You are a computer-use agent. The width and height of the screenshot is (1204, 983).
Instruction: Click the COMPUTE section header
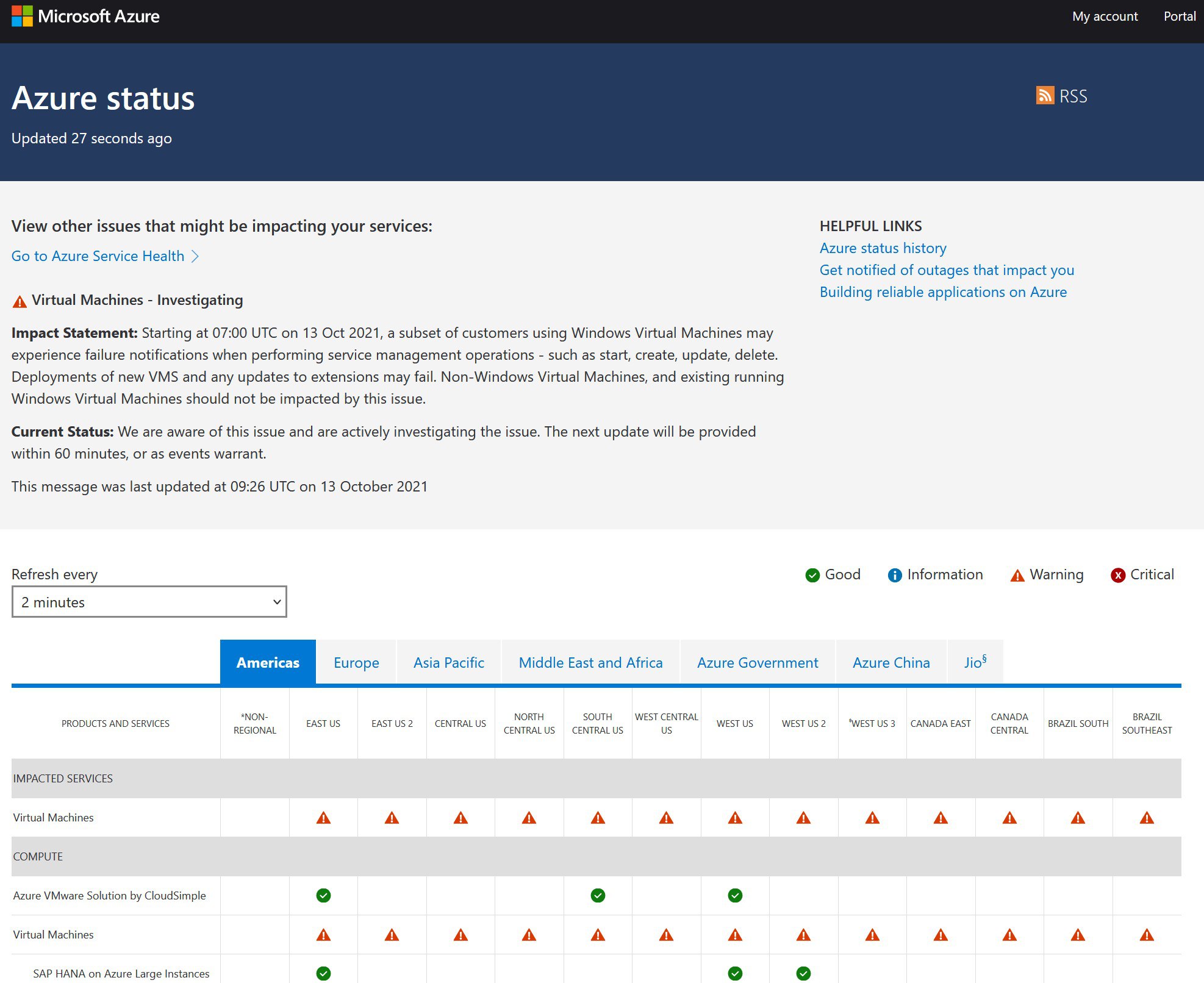(596, 856)
